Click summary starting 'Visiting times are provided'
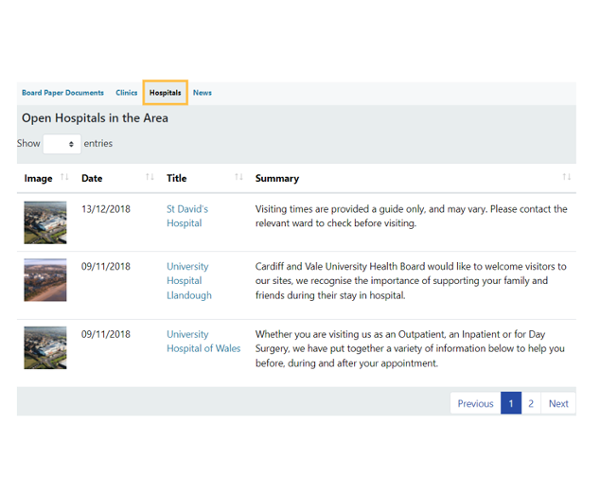 tap(411, 216)
